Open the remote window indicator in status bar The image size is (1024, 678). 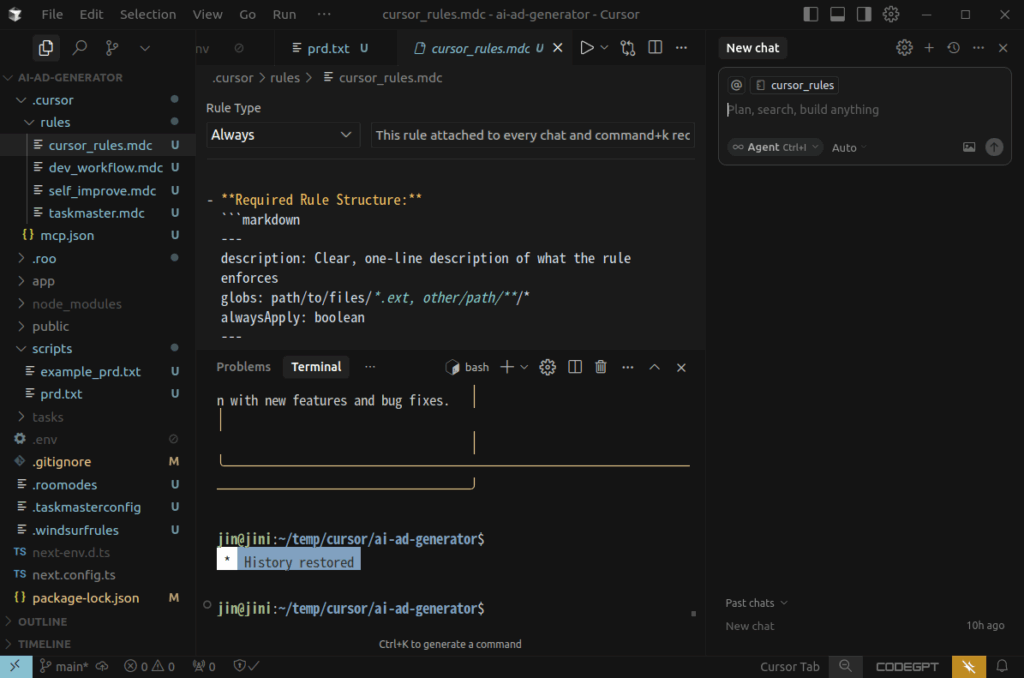[16, 666]
